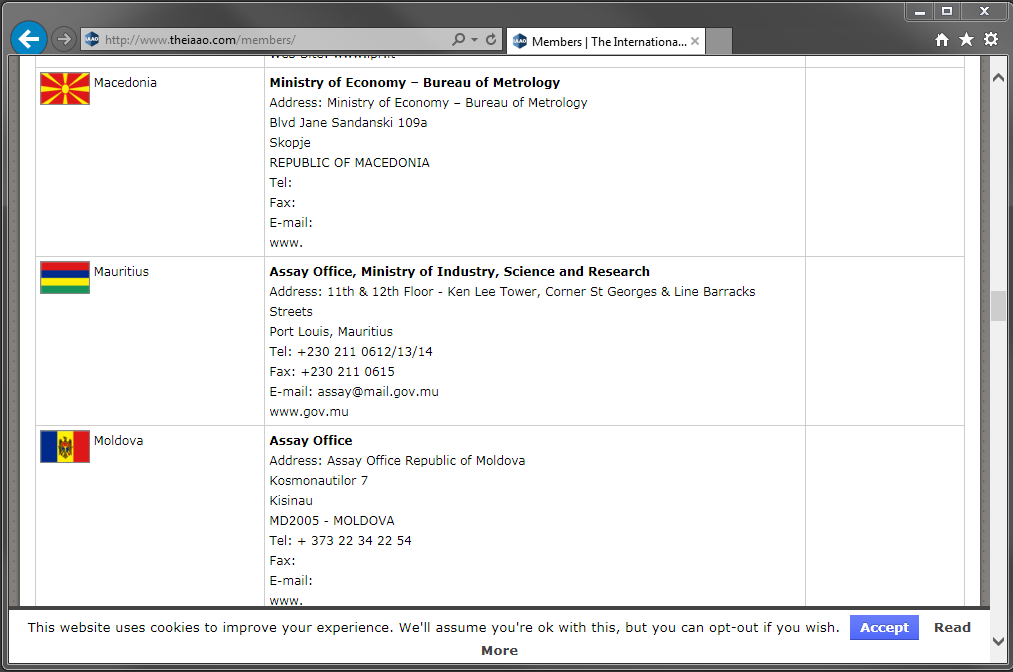Click the Kosmonautilor 7 address line
1013x672 pixels.
319,481
